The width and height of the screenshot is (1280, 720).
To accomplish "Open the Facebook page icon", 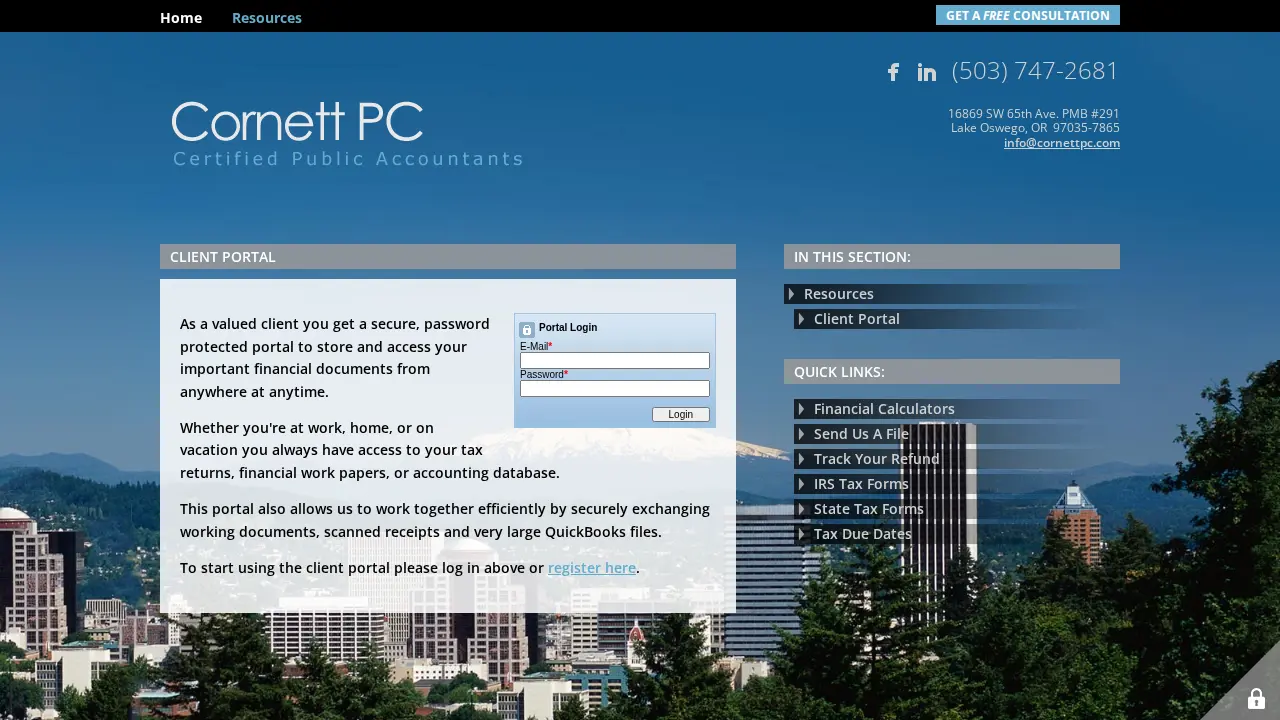I will pyautogui.click(x=893, y=72).
